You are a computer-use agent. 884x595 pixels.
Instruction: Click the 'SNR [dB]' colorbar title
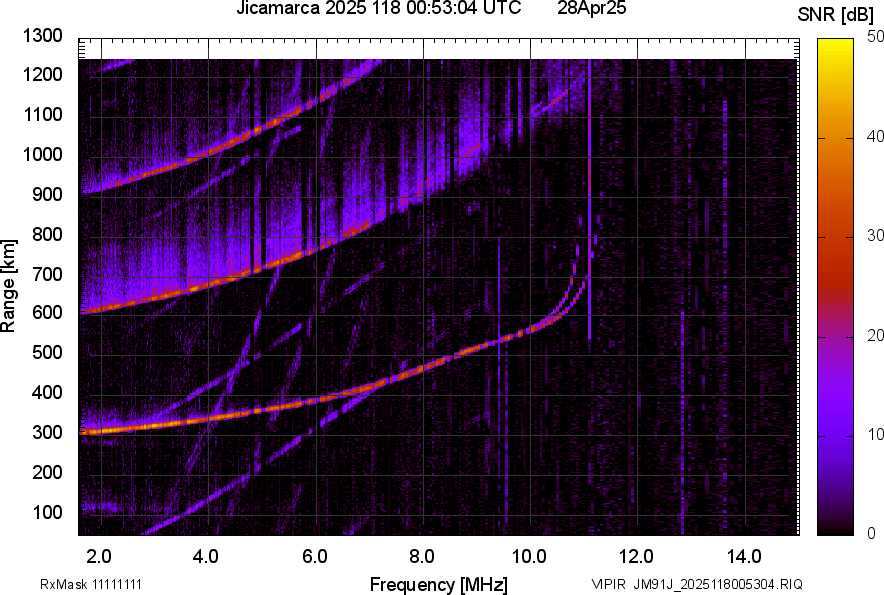click(836, 15)
